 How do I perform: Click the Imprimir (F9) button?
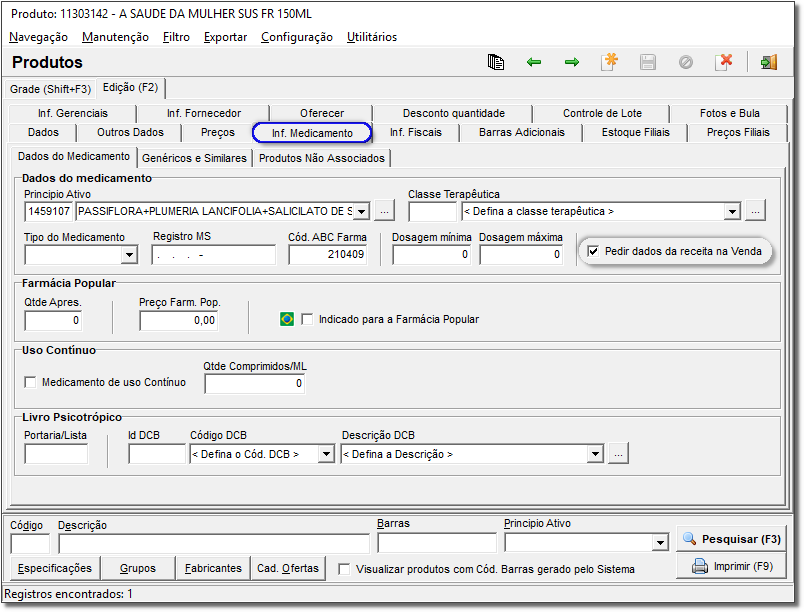point(731,566)
